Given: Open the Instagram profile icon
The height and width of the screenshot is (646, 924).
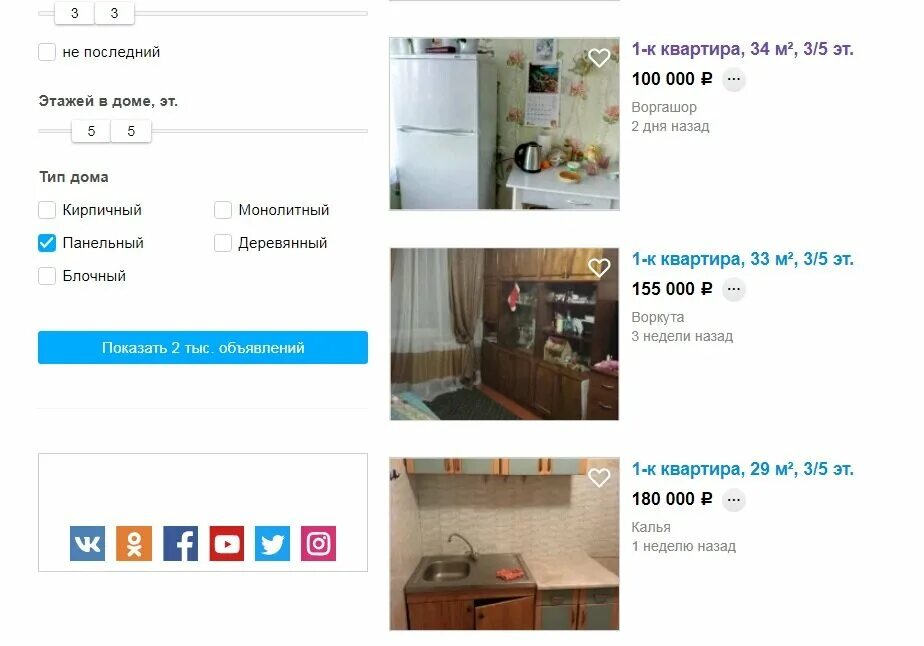Looking at the screenshot, I should click(x=318, y=543).
